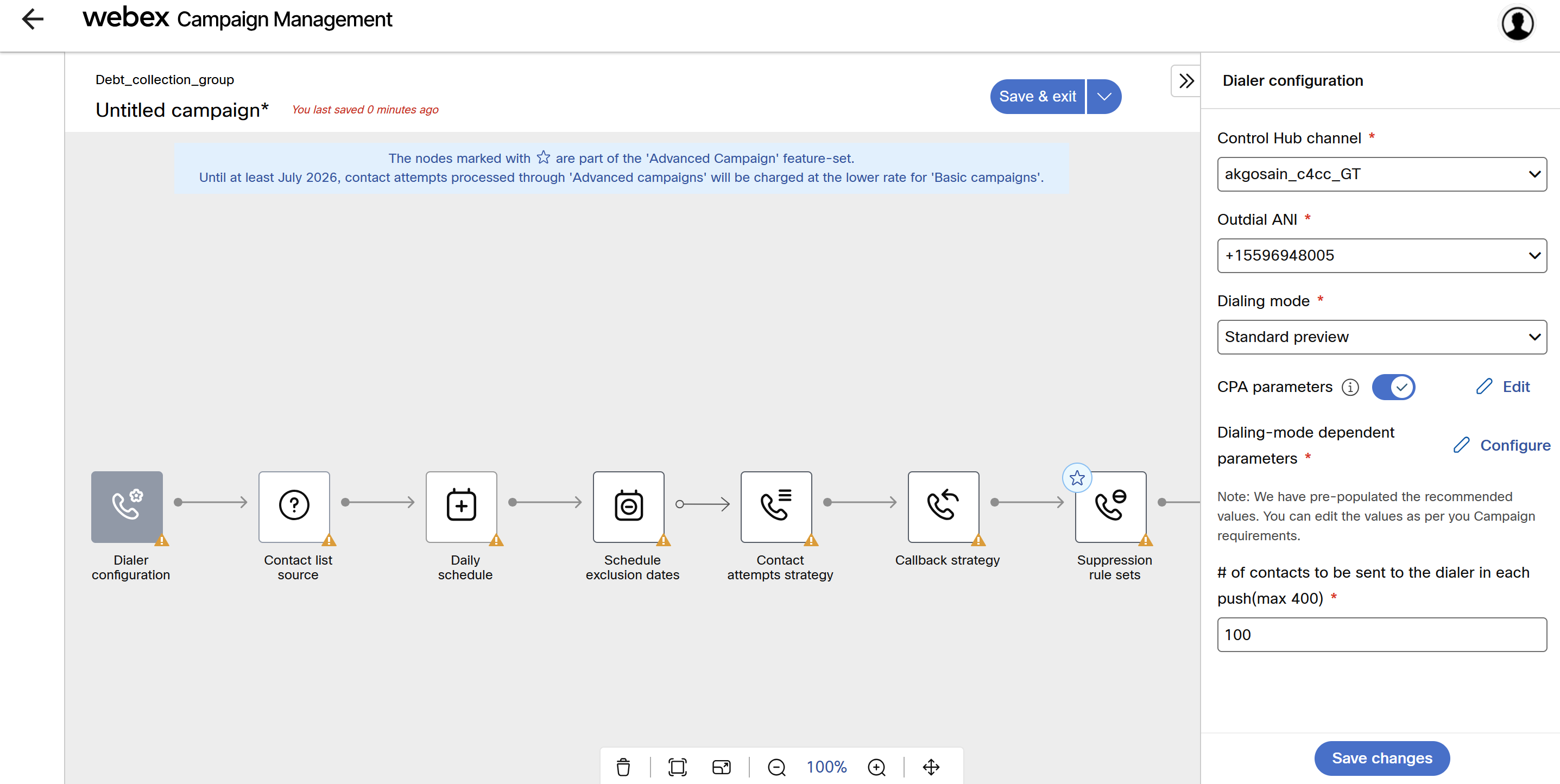Expand Save & exit dropdown arrow
Viewport: 1560px width, 784px height.
pos(1103,96)
